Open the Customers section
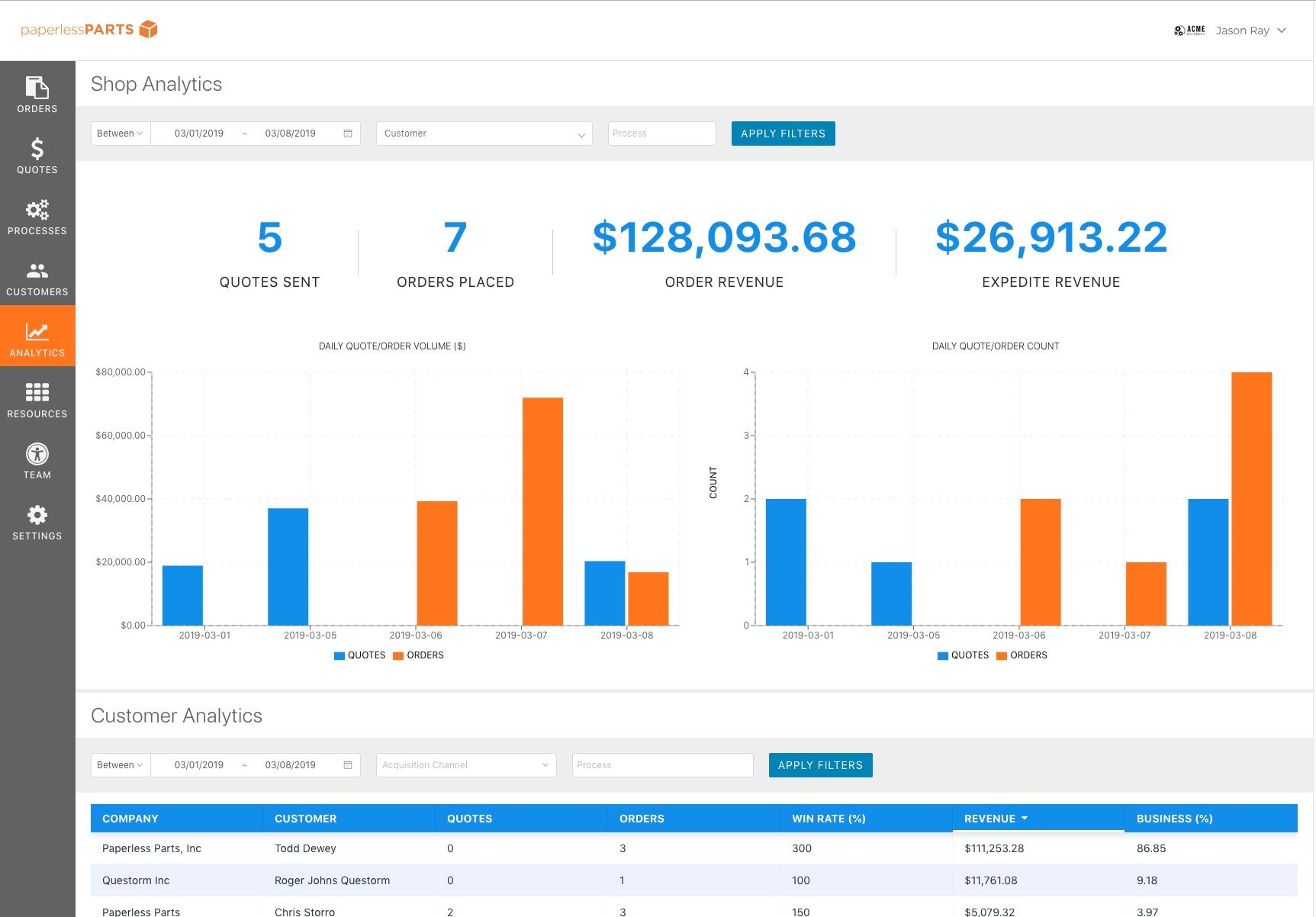 click(x=37, y=278)
